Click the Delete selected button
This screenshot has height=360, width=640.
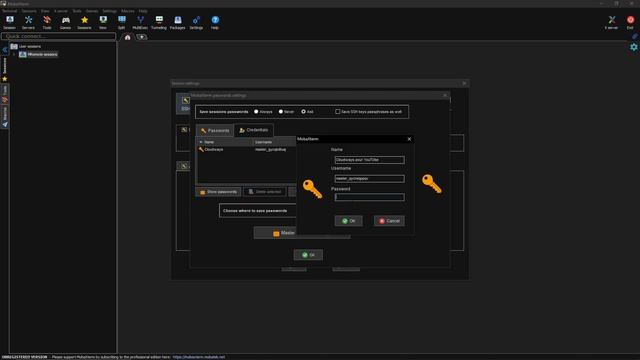point(265,192)
